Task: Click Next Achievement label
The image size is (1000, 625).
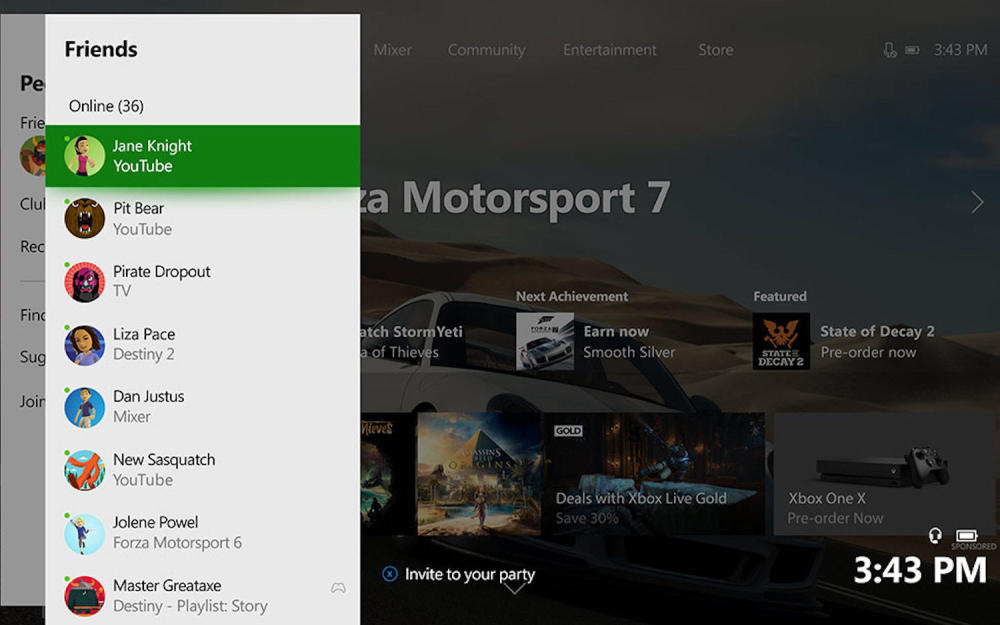Action: 572,296
